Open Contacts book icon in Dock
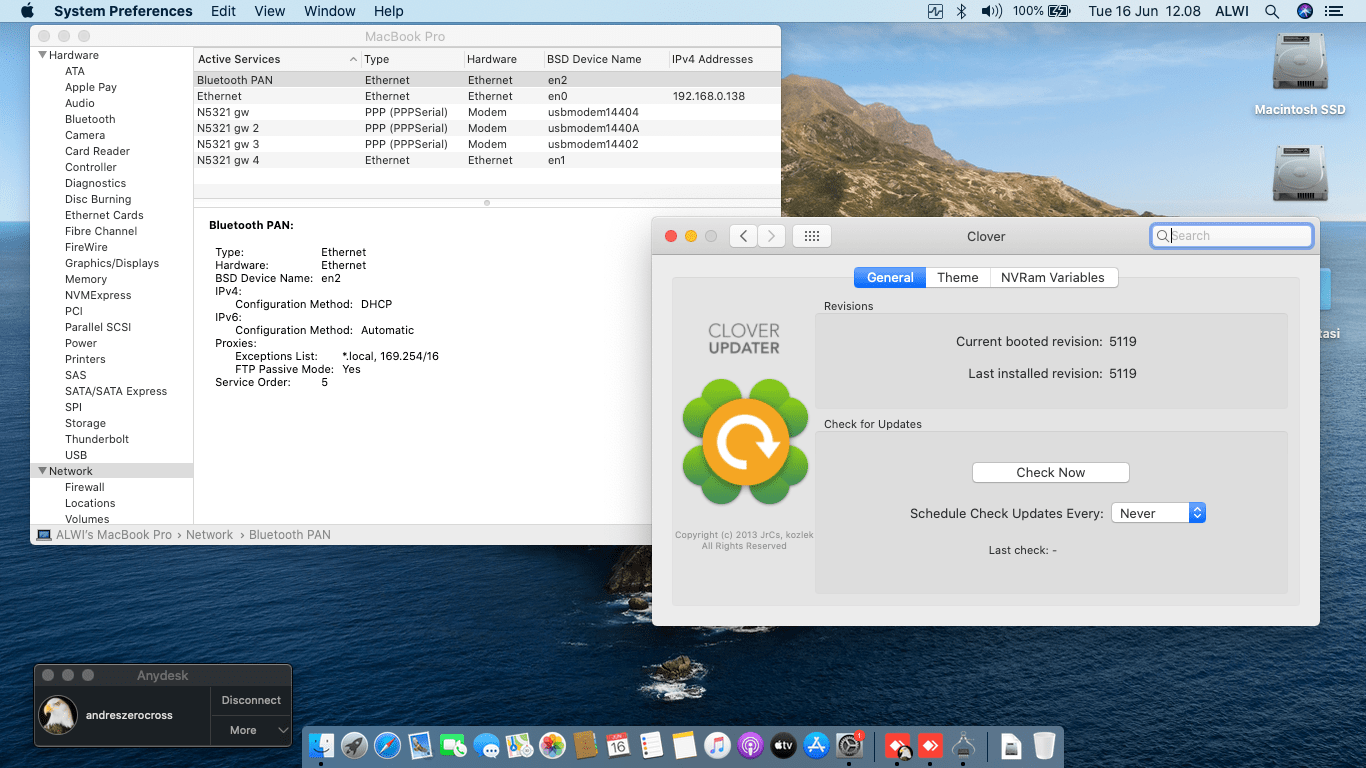1366x768 pixels. 585,745
